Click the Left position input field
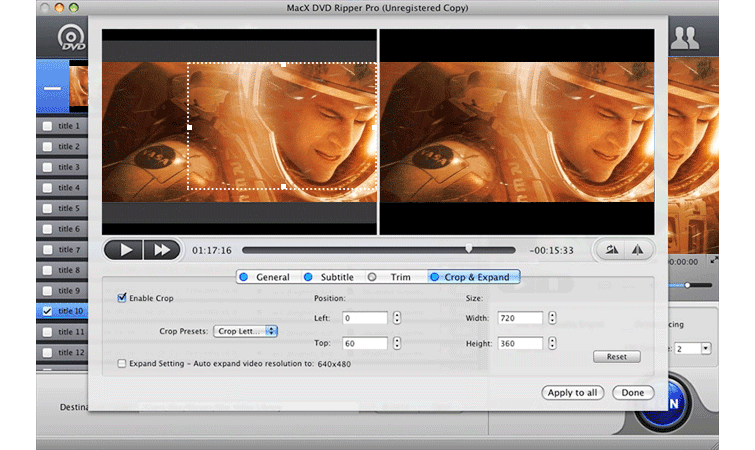This screenshot has height=450, width=755. tap(365, 318)
